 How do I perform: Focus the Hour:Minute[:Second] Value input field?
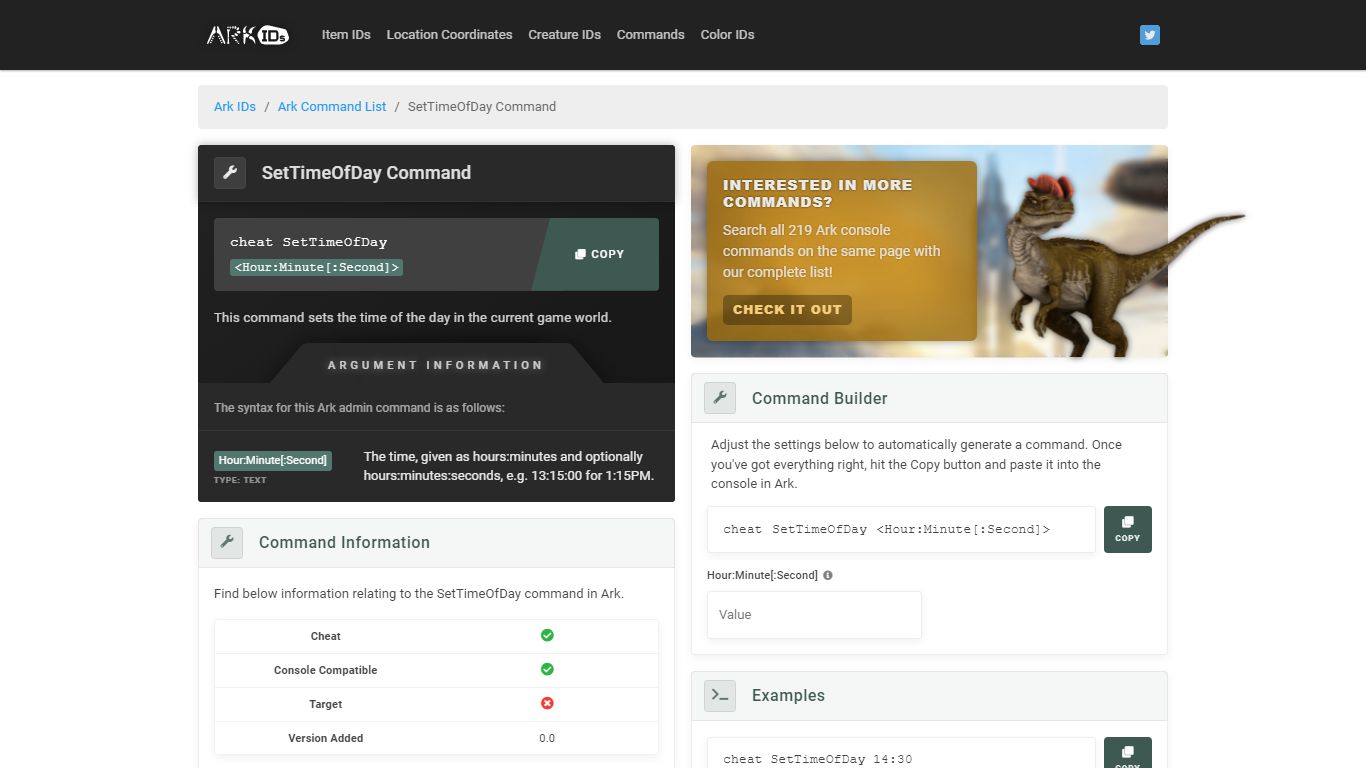(x=814, y=615)
